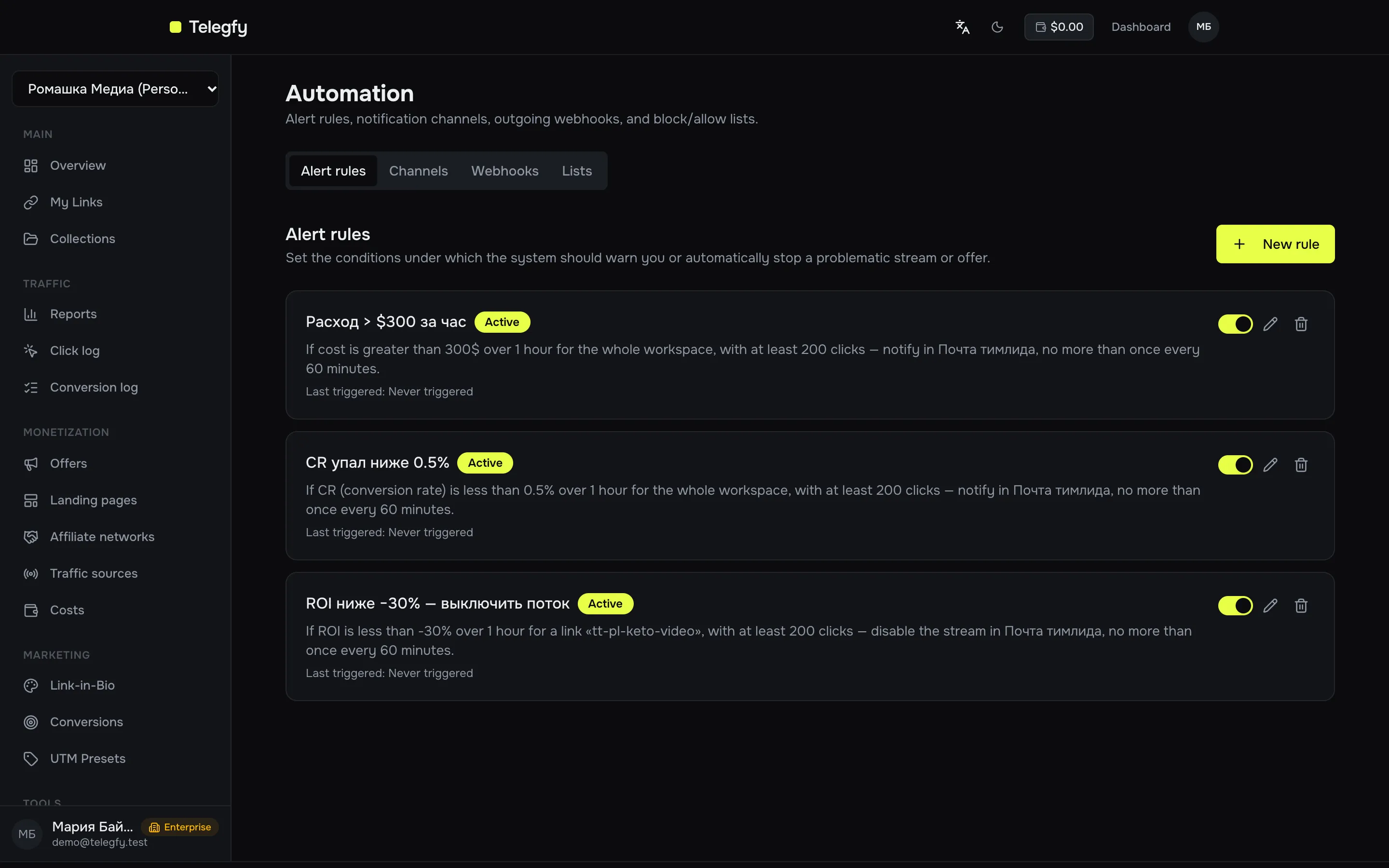Go to My Links
This screenshot has width=1389, height=868.
click(115, 202)
